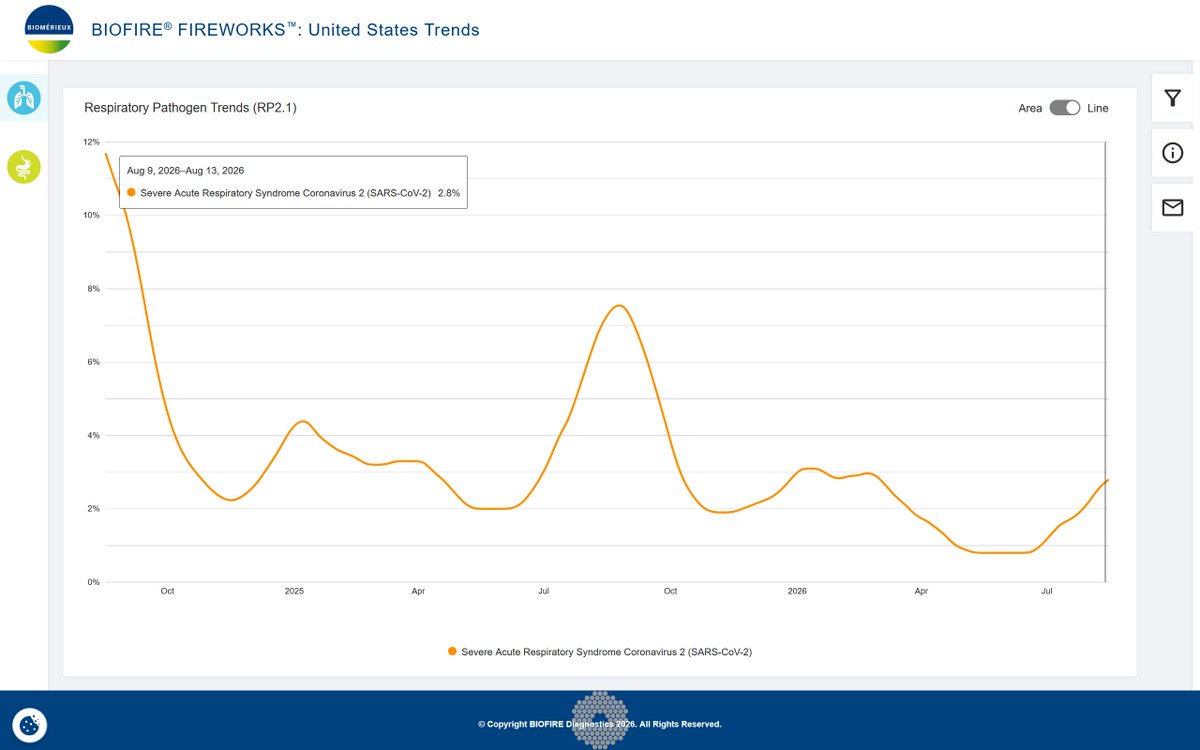1200x750 pixels.
Task: Click the information circle icon
Action: tap(1172, 153)
